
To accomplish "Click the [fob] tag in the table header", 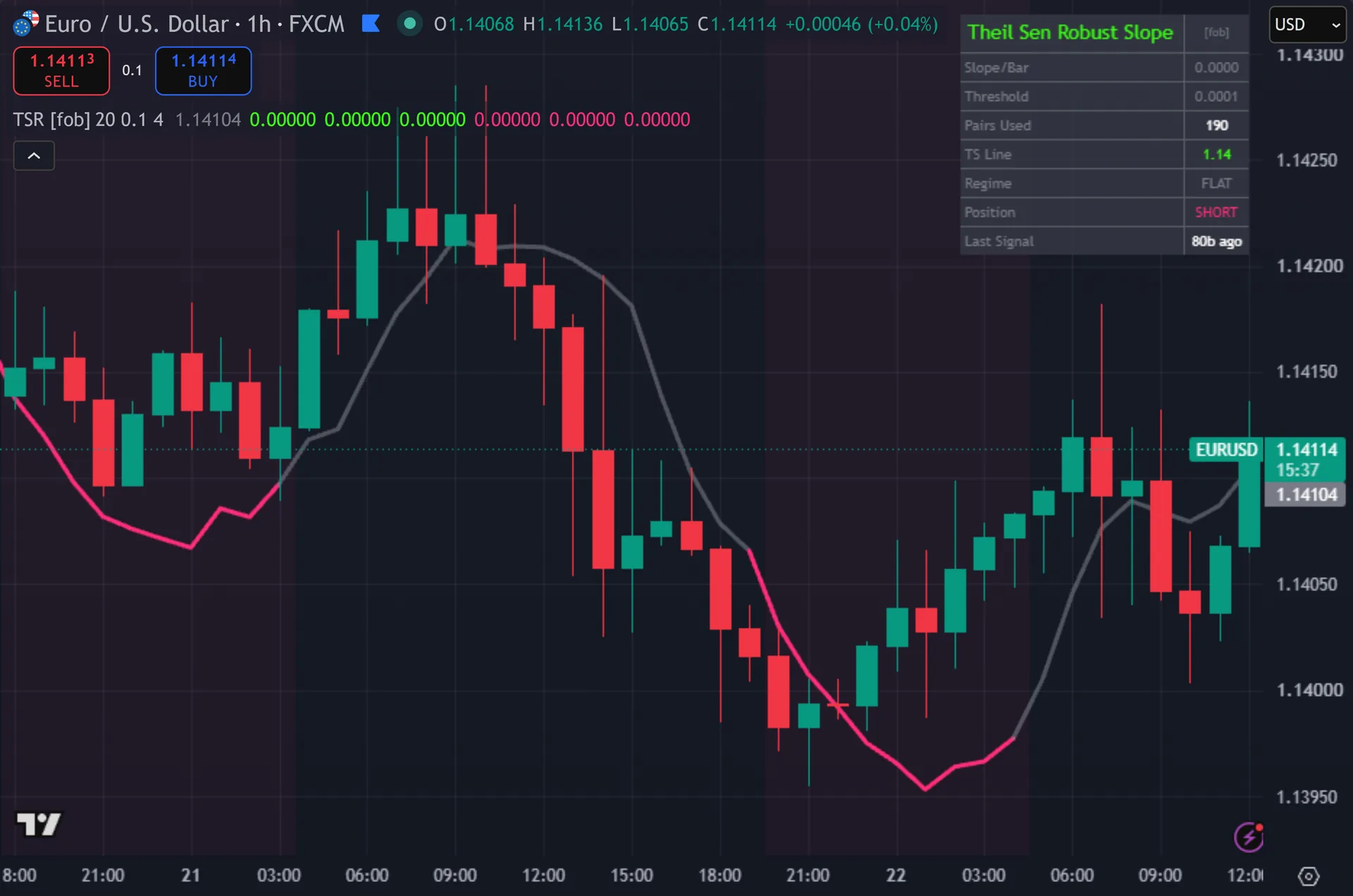I will [1216, 32].
